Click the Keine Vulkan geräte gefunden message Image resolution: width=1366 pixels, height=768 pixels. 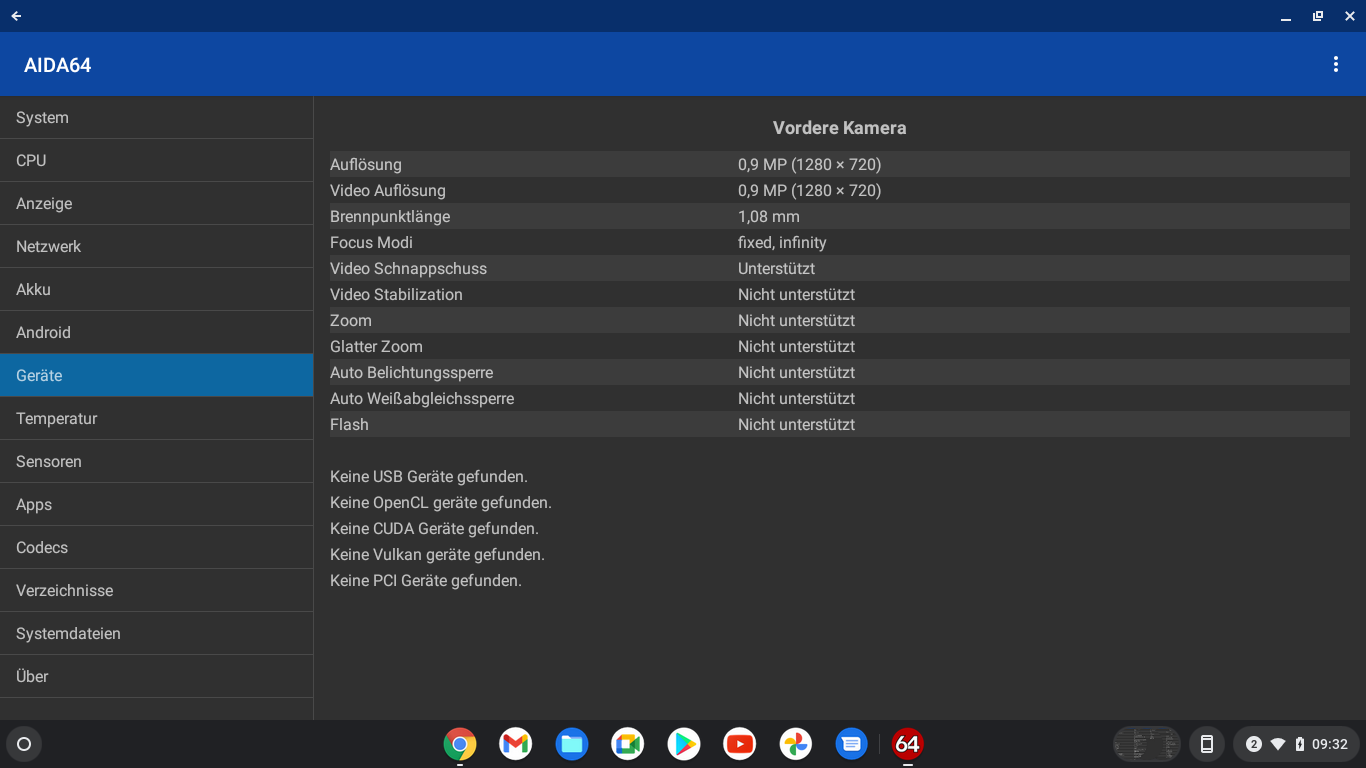[437, 554]
